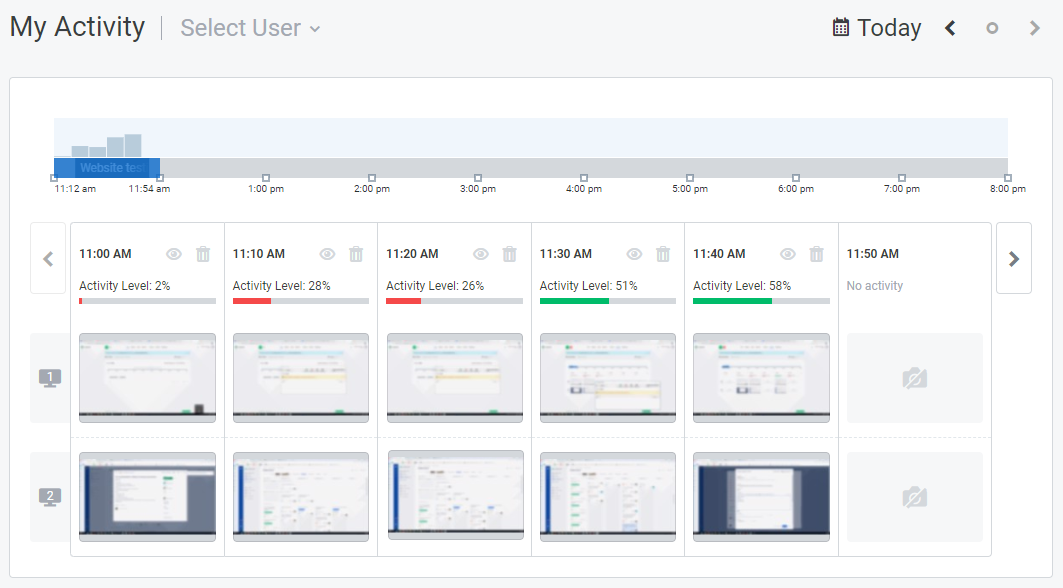Click the trash icon for the 11:30 AM card
The width and height of the screenshot is (1063, 588).
663,254
